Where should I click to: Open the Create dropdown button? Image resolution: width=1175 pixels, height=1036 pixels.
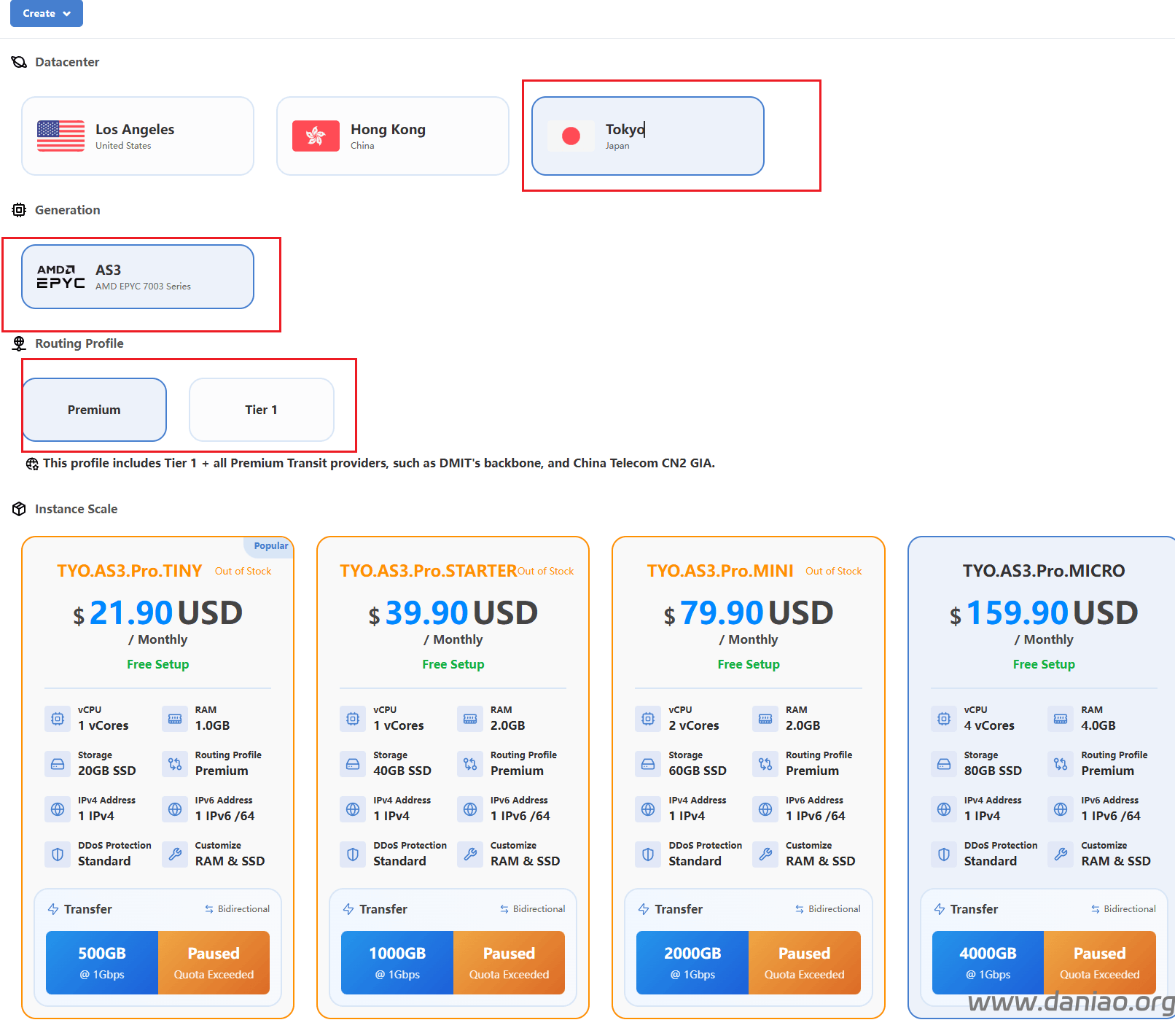tap(46, 13)
